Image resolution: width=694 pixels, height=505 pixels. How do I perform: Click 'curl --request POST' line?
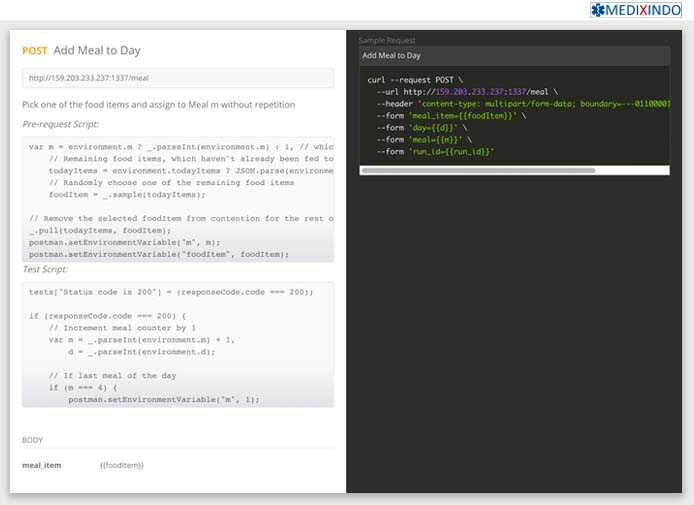point(415,80)
